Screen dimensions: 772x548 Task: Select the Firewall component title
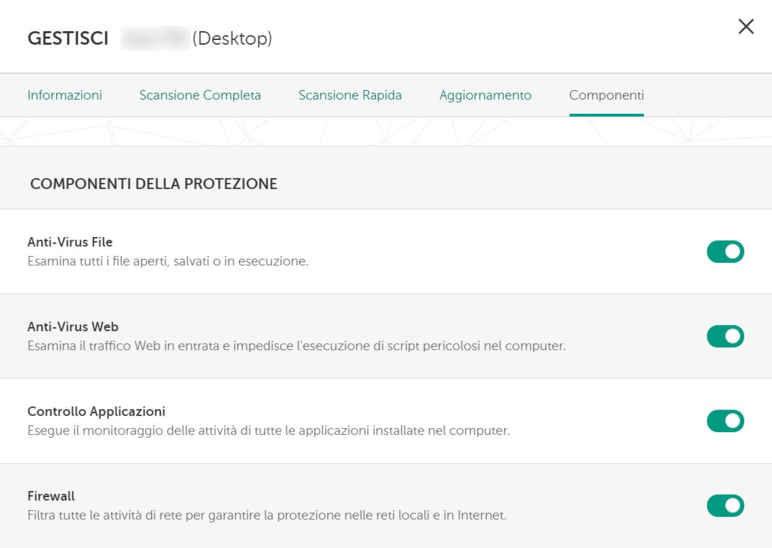click(x=51, y=496)
